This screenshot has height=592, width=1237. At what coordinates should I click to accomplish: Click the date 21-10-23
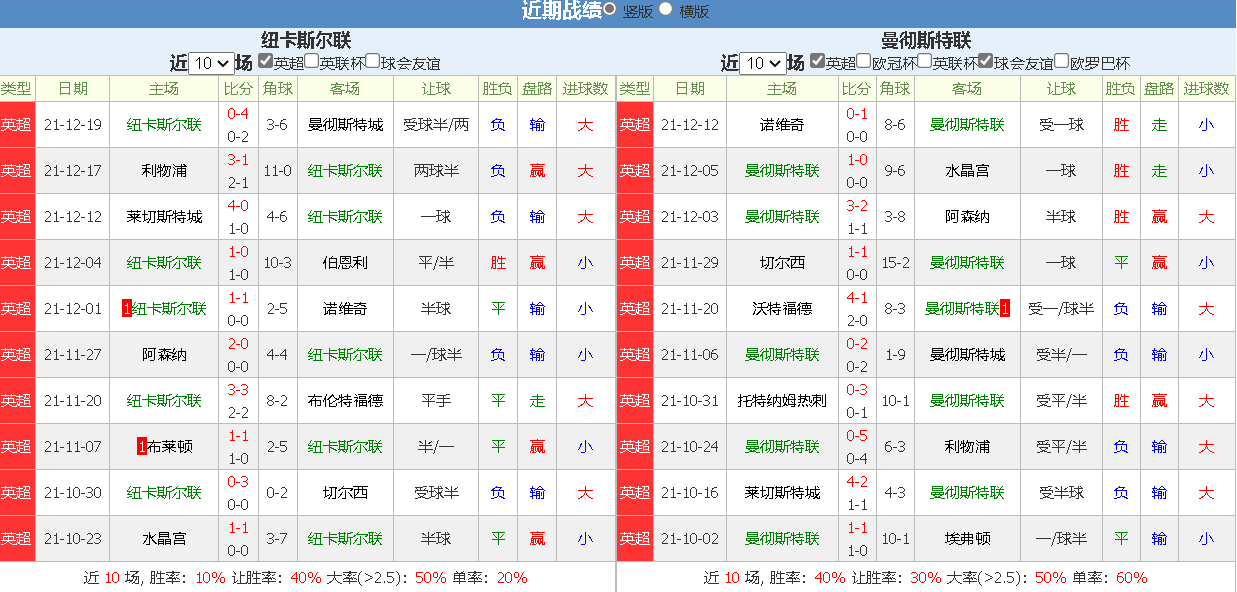click(73, 539)
